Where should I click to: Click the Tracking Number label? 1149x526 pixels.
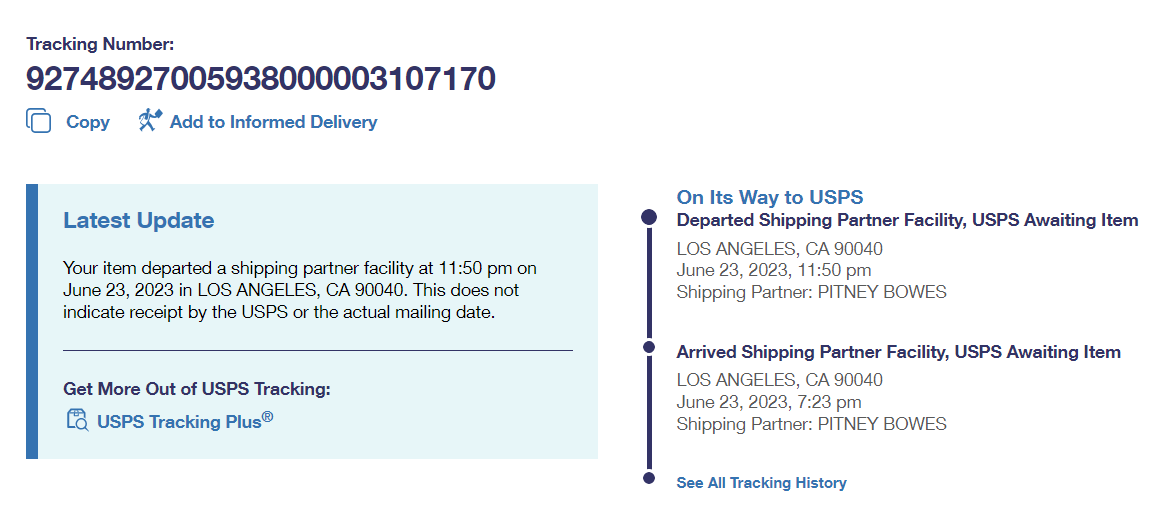click(x=100, y=44)
